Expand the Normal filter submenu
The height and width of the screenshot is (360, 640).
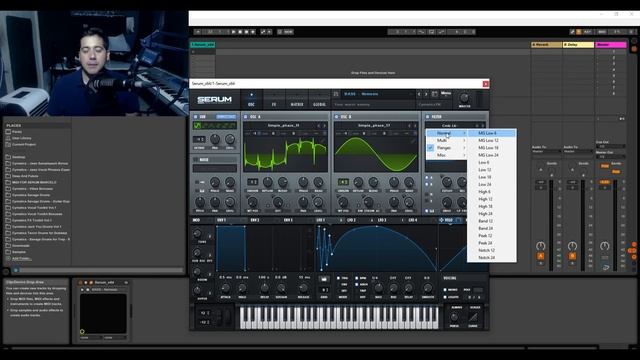pos(446,133)
